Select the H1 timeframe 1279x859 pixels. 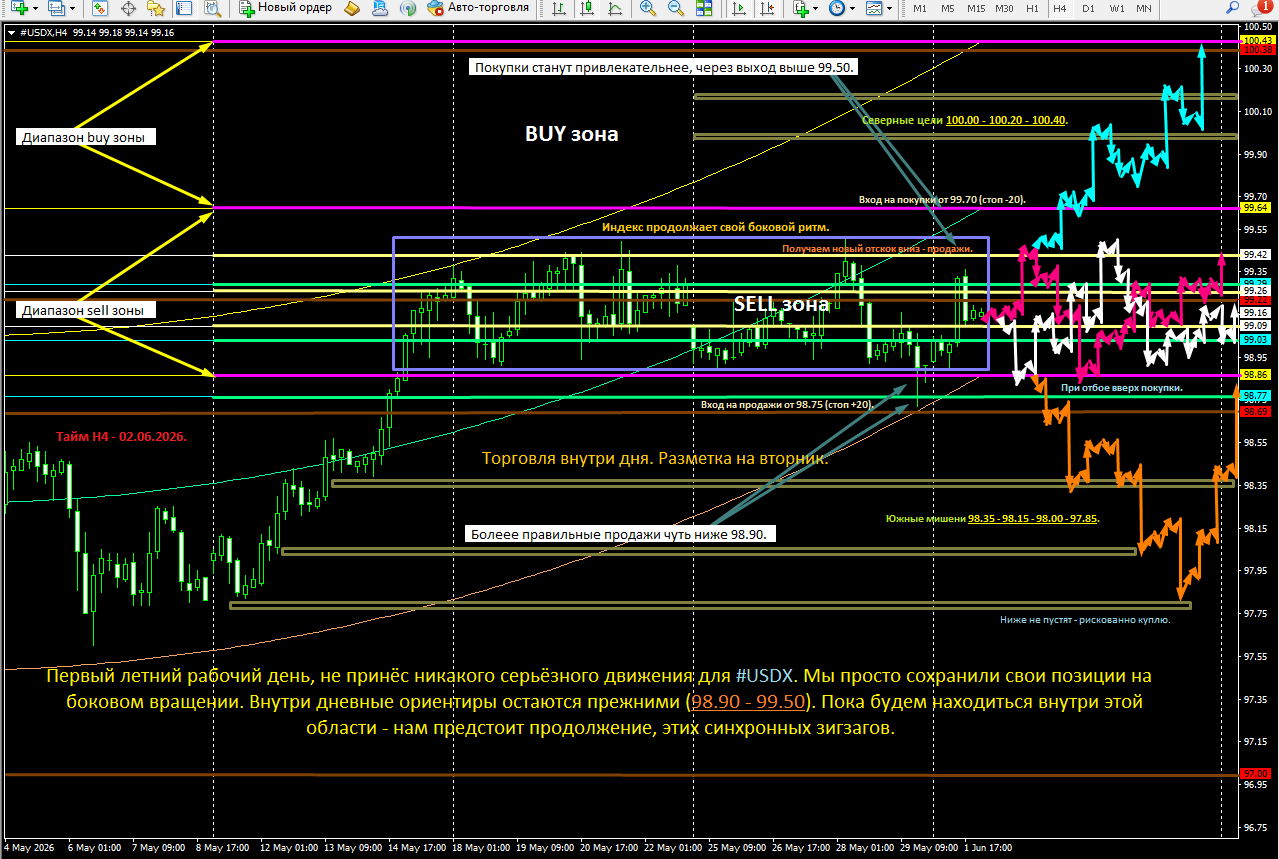(1032, 8)
